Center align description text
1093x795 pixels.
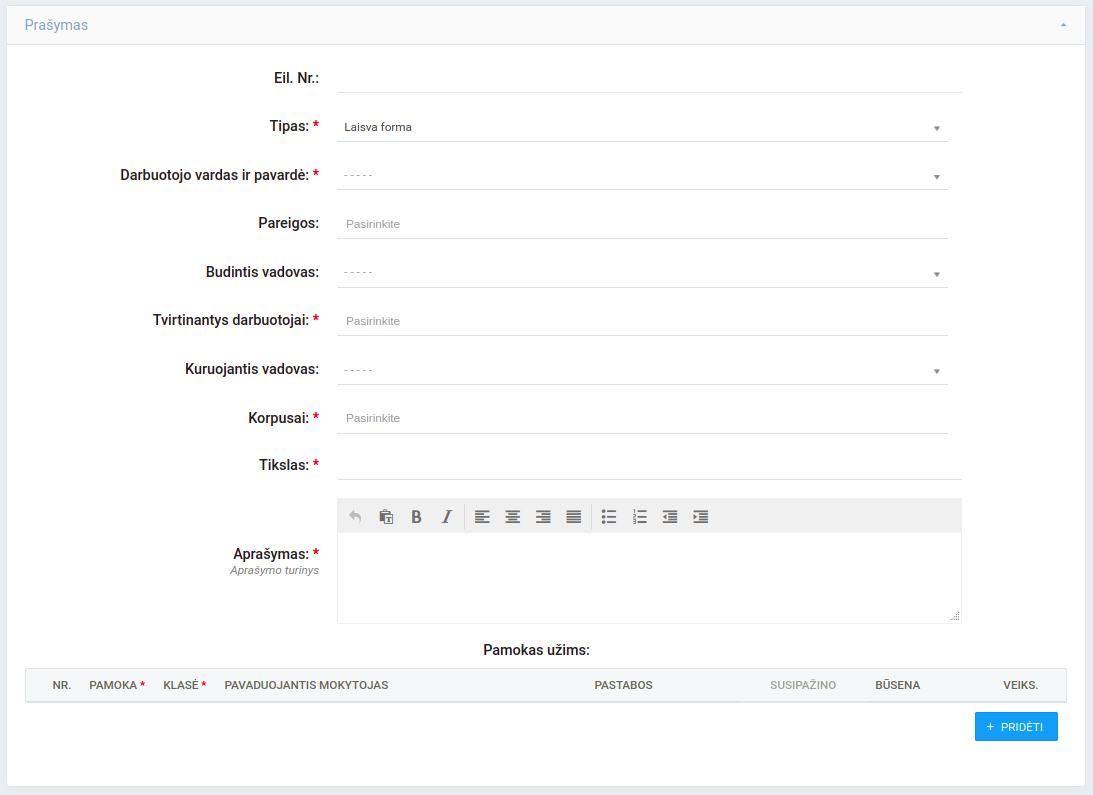(512, 517)
